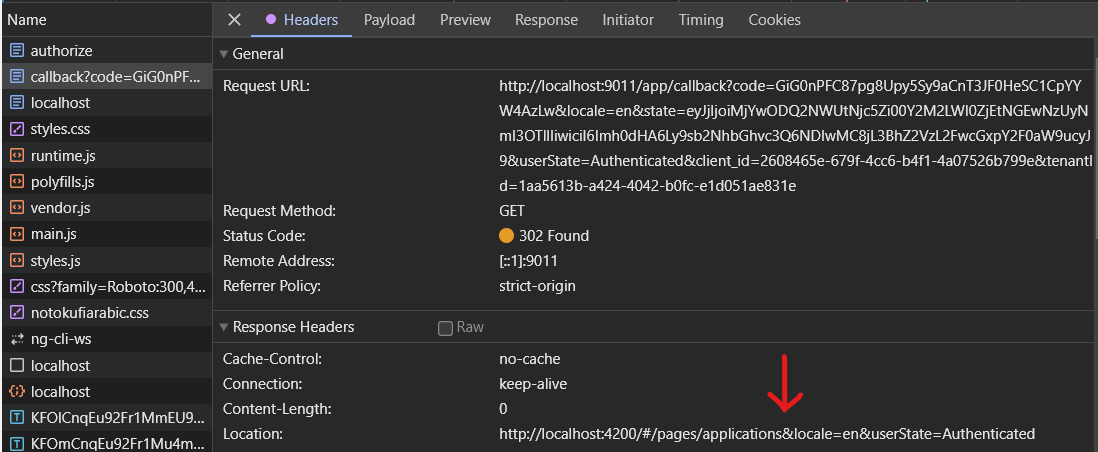This screenshot has height=452, width=1098.
Task: Click the ng-cli-ws websocket request
Action: pyautogui.click(x=106, y=339)
